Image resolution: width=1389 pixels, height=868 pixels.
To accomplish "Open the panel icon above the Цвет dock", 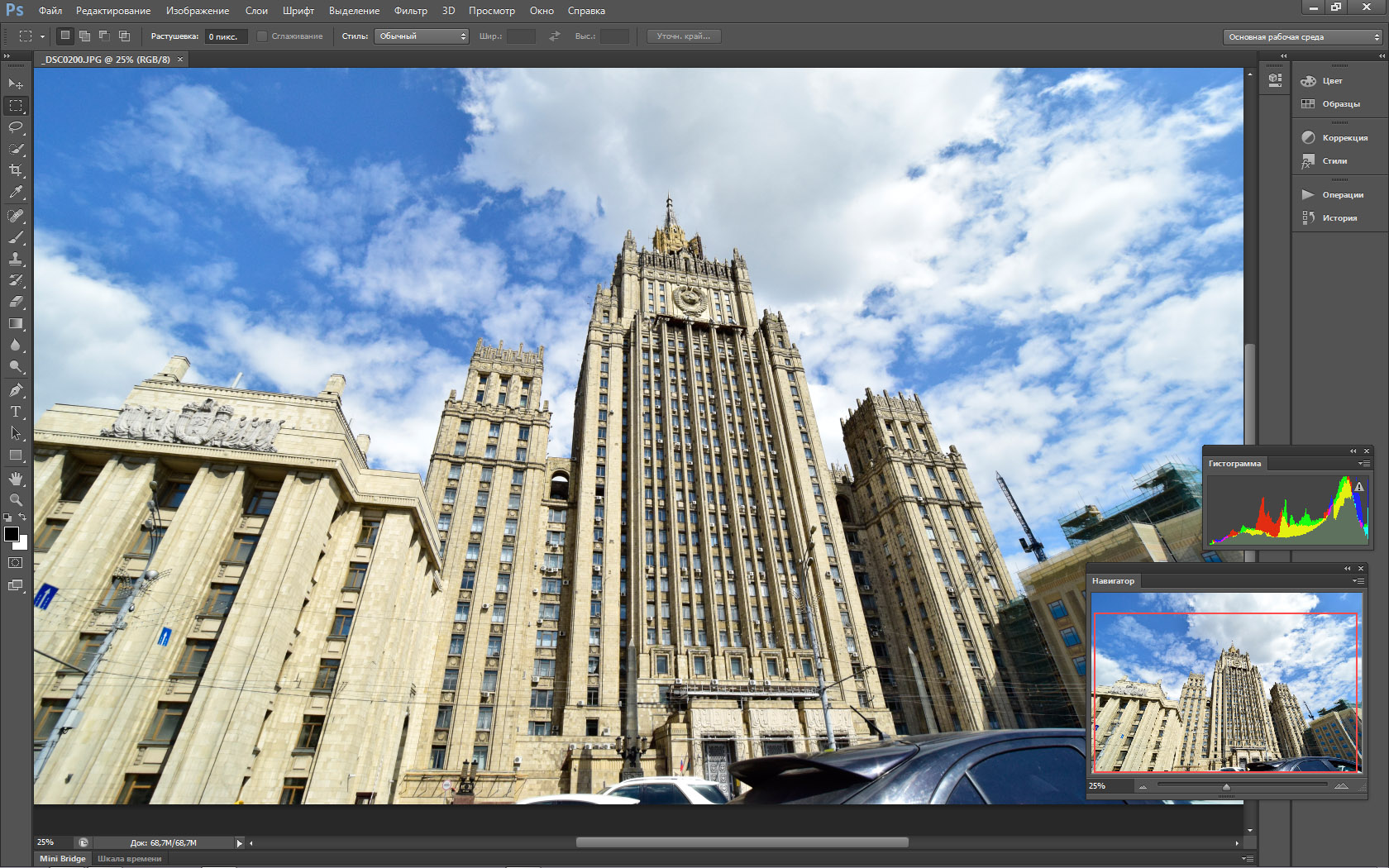I will (1275, 80).
